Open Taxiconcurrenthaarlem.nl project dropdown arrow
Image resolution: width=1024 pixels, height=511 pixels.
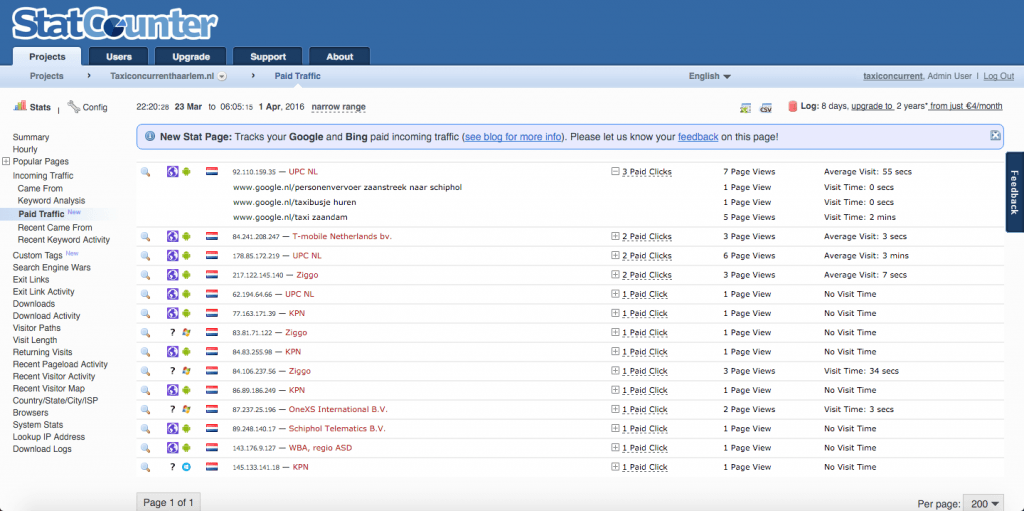(x=222, y=76)
